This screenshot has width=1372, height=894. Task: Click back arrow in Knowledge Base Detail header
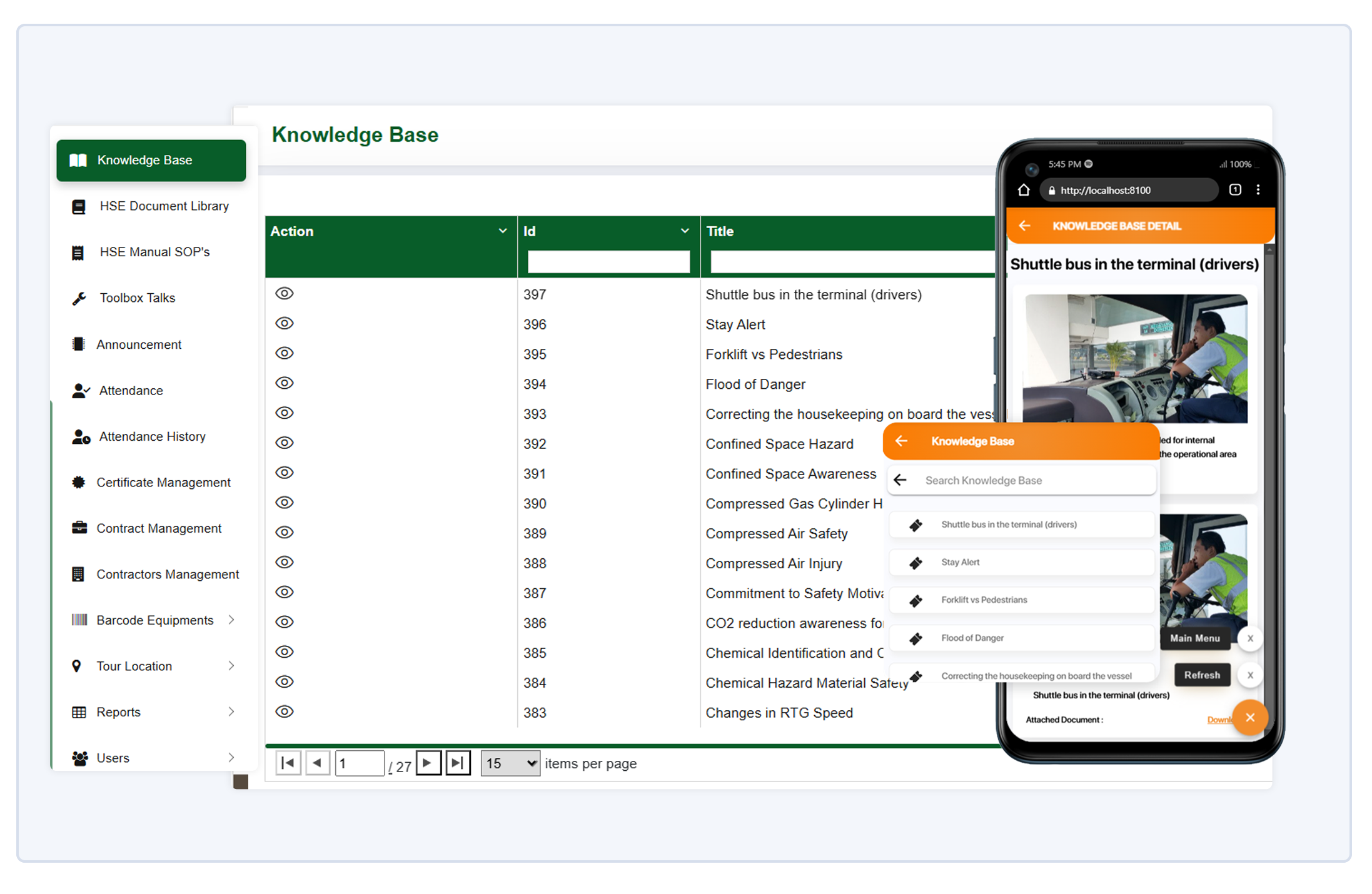coord(1024,226)
